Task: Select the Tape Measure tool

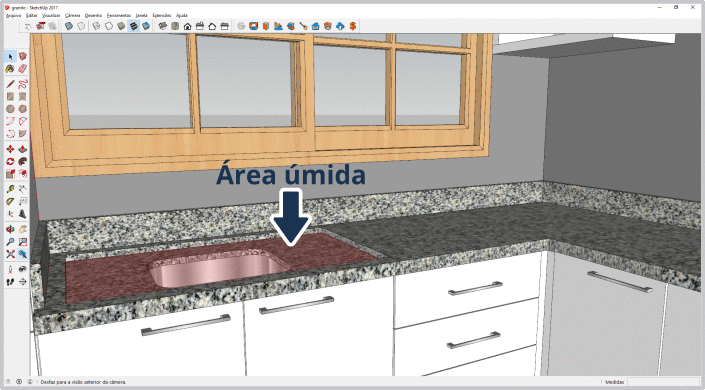Action: tap(10, 189)
